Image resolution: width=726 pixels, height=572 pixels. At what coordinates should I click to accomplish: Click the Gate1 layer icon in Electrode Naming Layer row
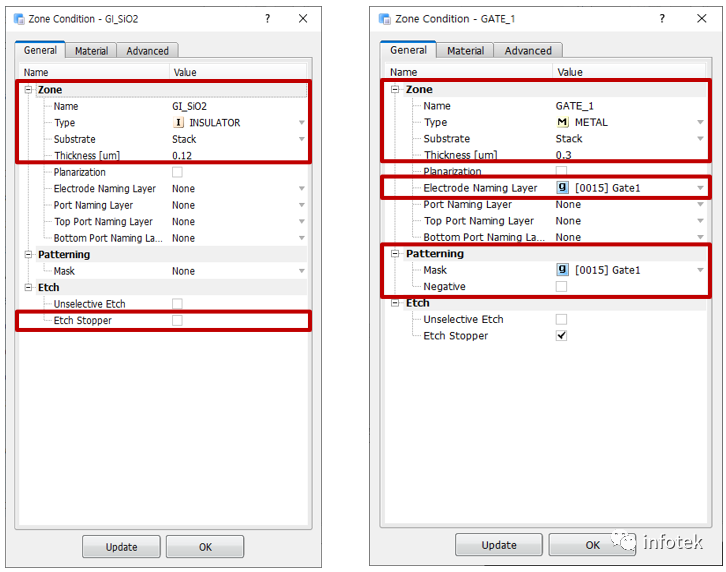562,188
